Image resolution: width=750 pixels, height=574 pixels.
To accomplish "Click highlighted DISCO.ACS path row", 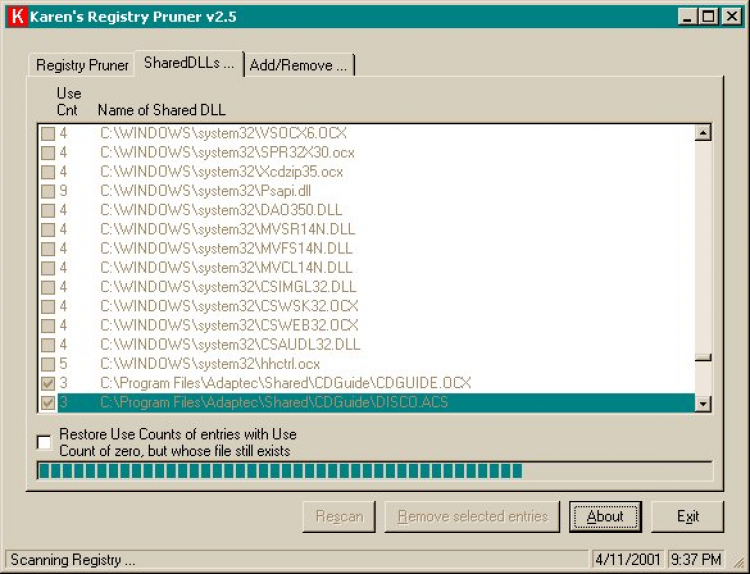I will 376,403.
